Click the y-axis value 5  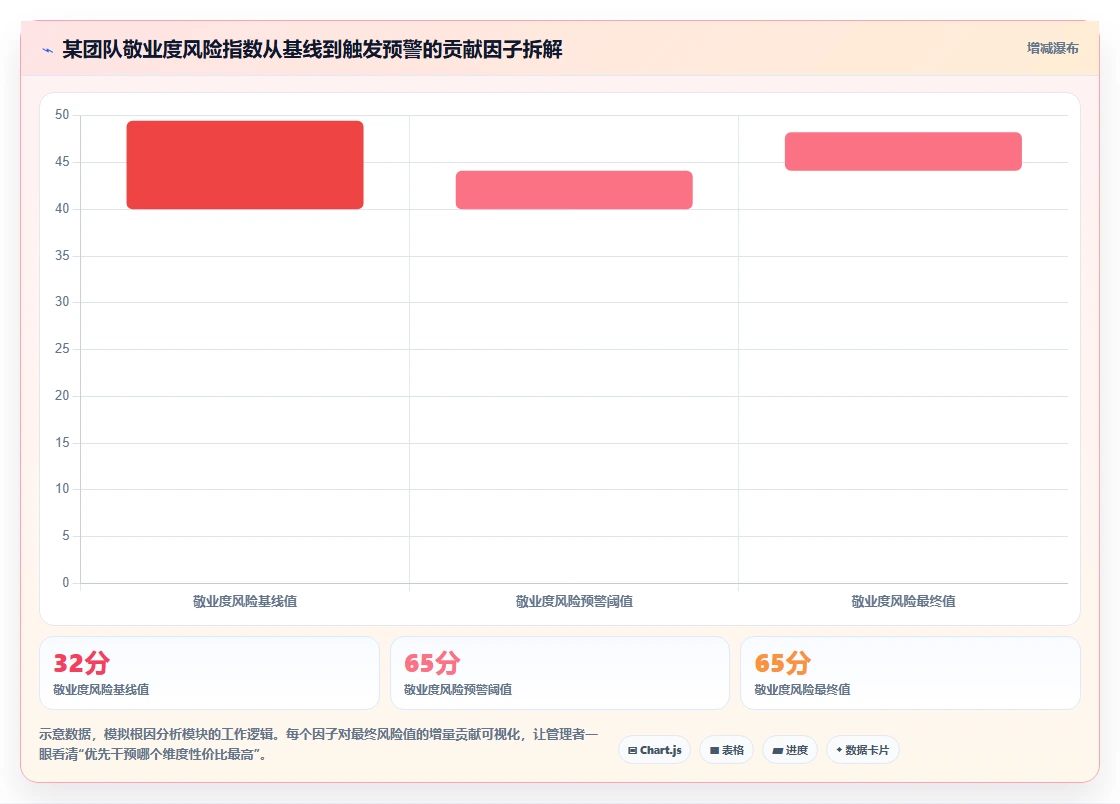pyautogui.click(x=66, y=536)
